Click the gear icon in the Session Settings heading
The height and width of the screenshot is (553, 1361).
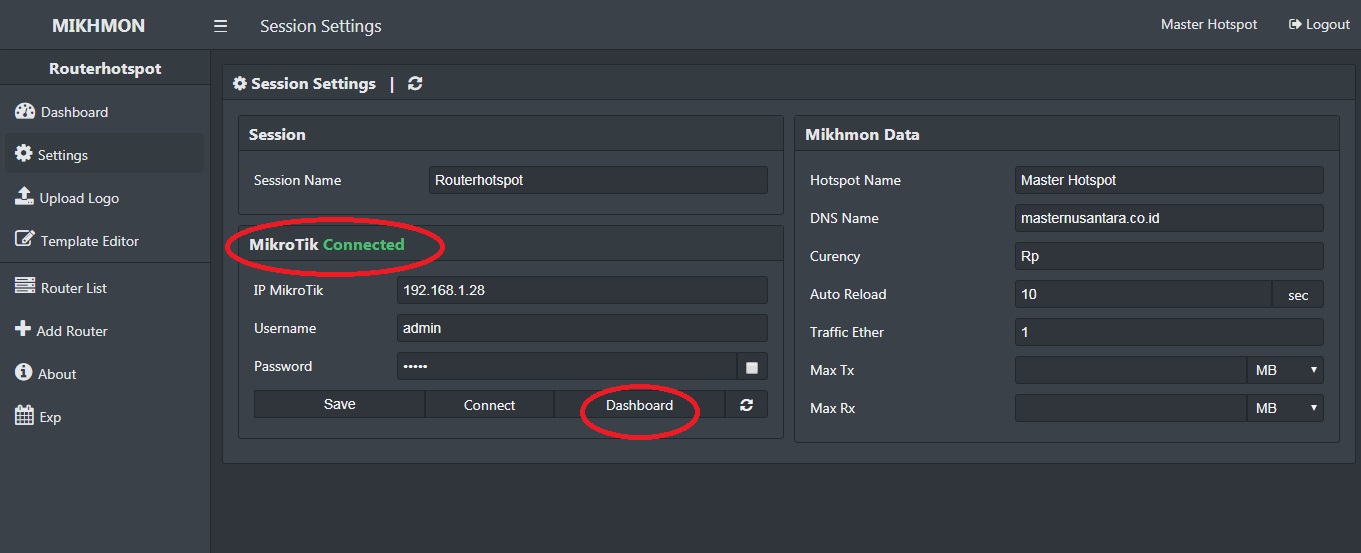240,84
